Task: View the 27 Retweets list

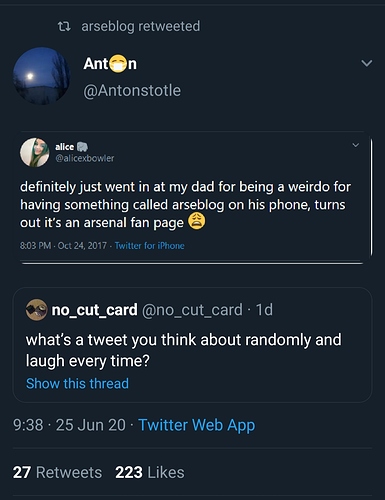Action: coord(57,472)
